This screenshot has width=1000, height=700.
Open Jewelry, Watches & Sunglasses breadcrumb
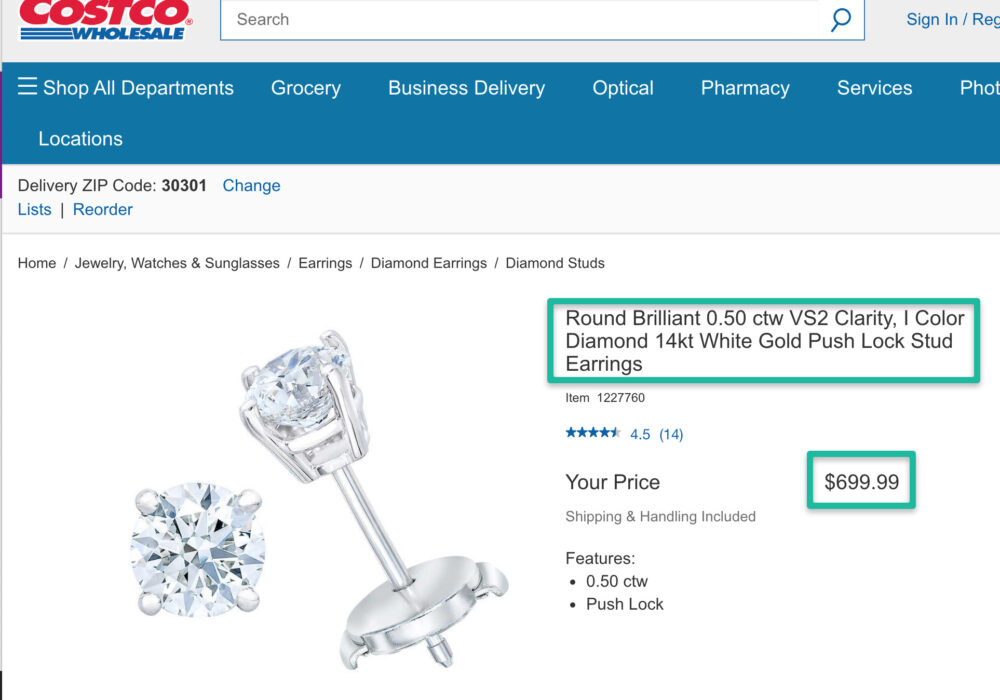pyautogui.click(x=177, y=263)
